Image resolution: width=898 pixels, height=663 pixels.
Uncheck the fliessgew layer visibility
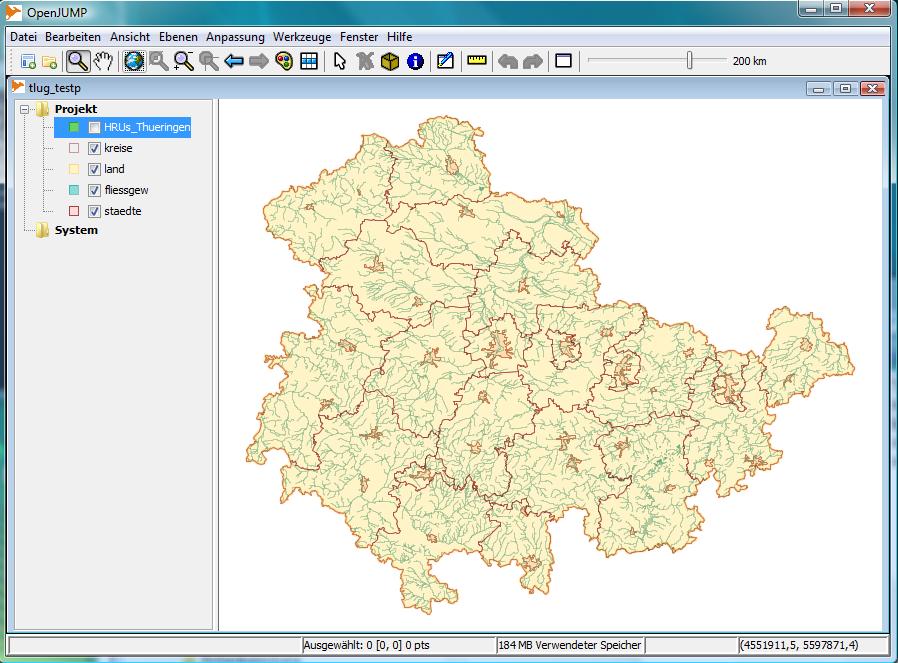pos(94,190)
